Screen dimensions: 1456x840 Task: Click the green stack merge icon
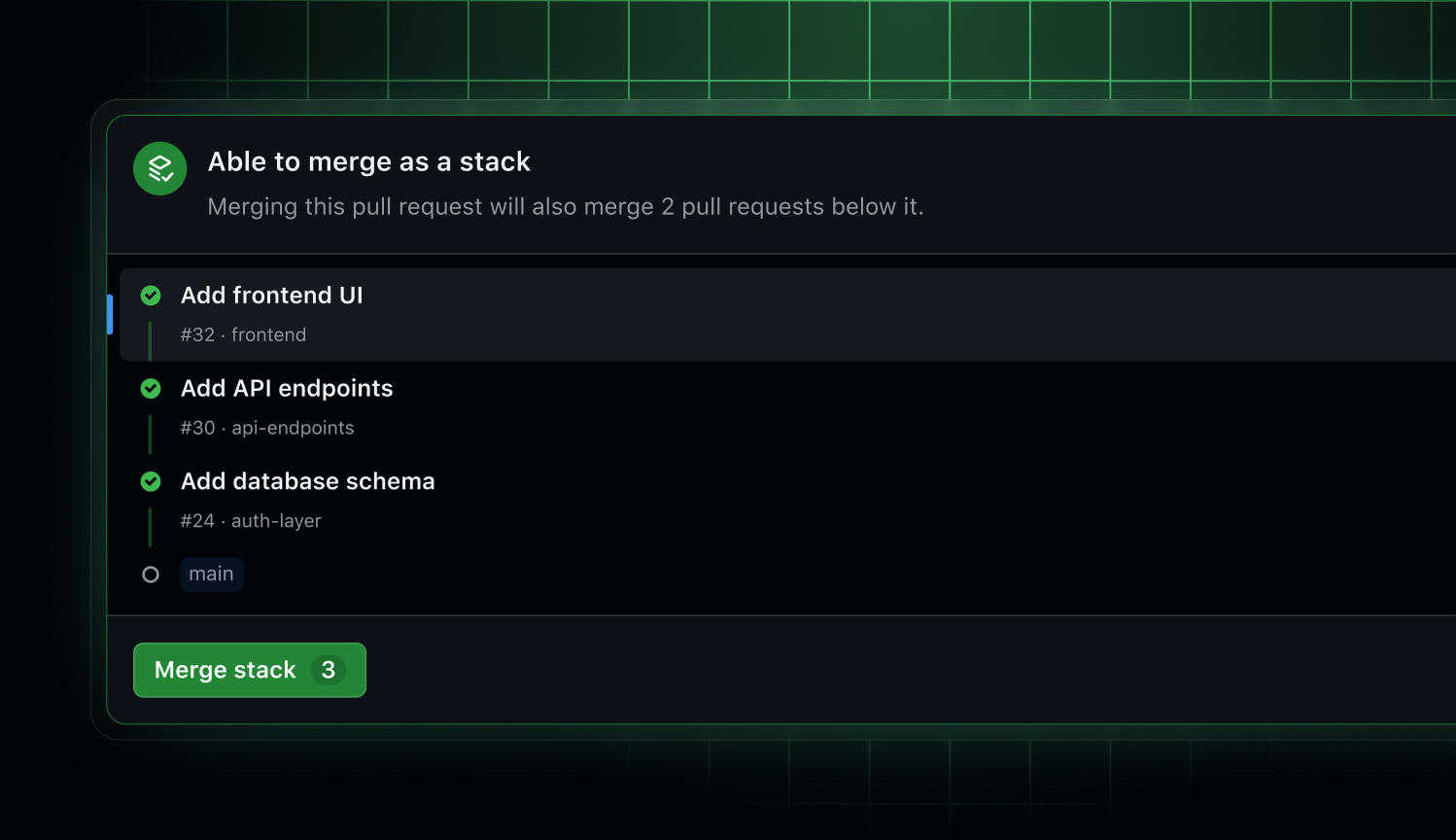tap(160, 168)
